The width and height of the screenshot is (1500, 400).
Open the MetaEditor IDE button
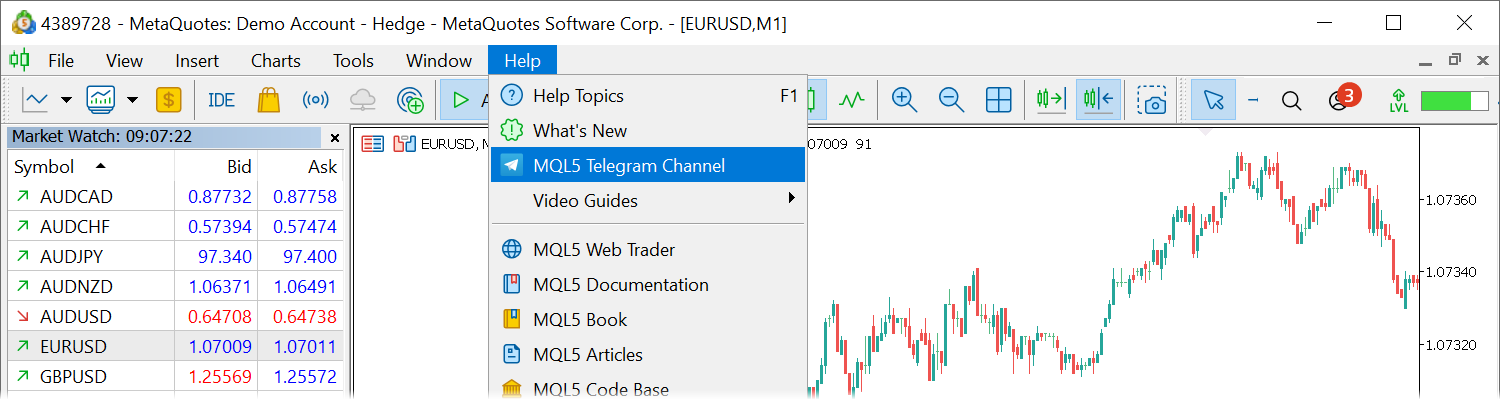[221, 100]
